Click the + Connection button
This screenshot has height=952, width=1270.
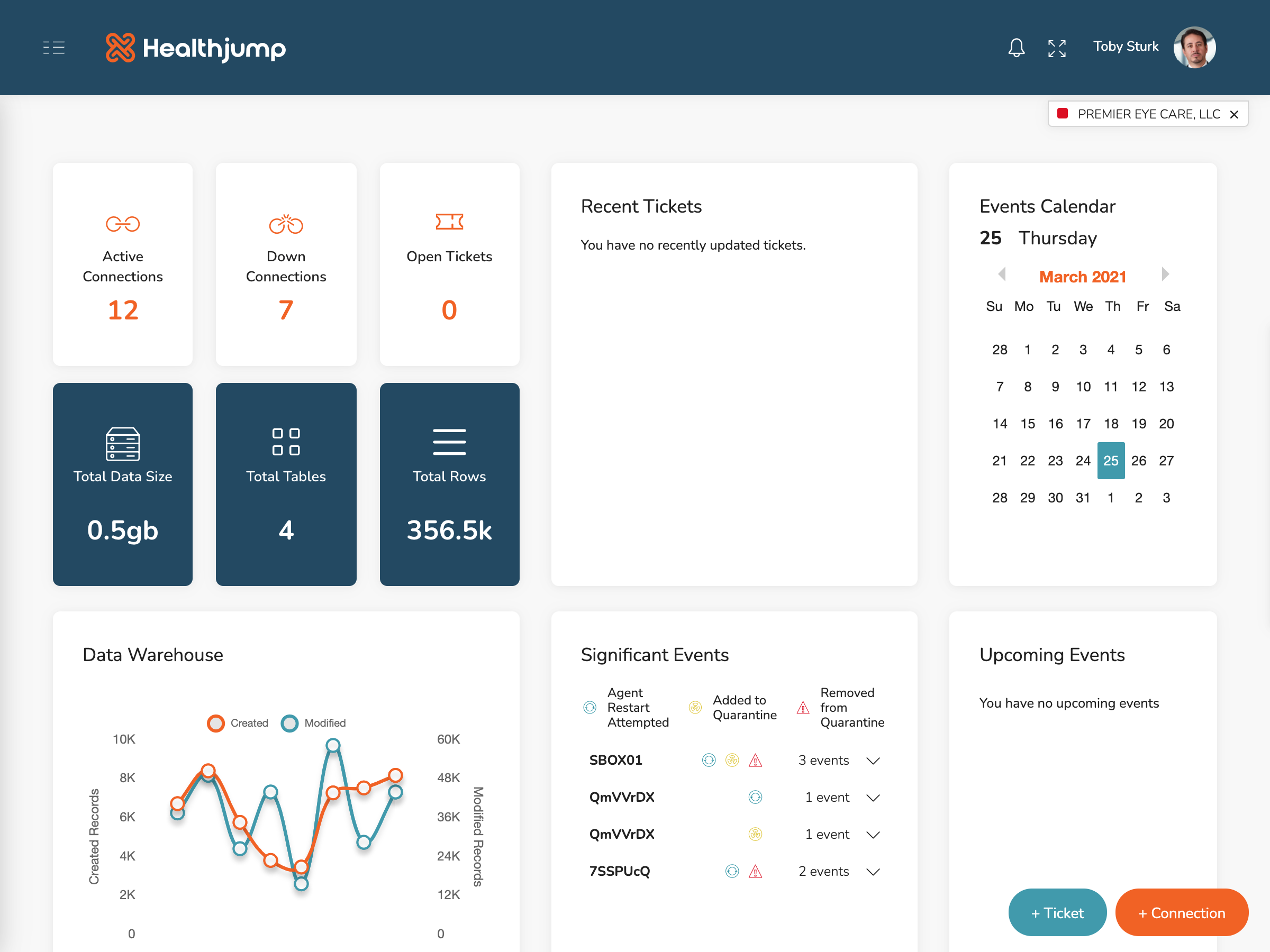(1182, 912)
